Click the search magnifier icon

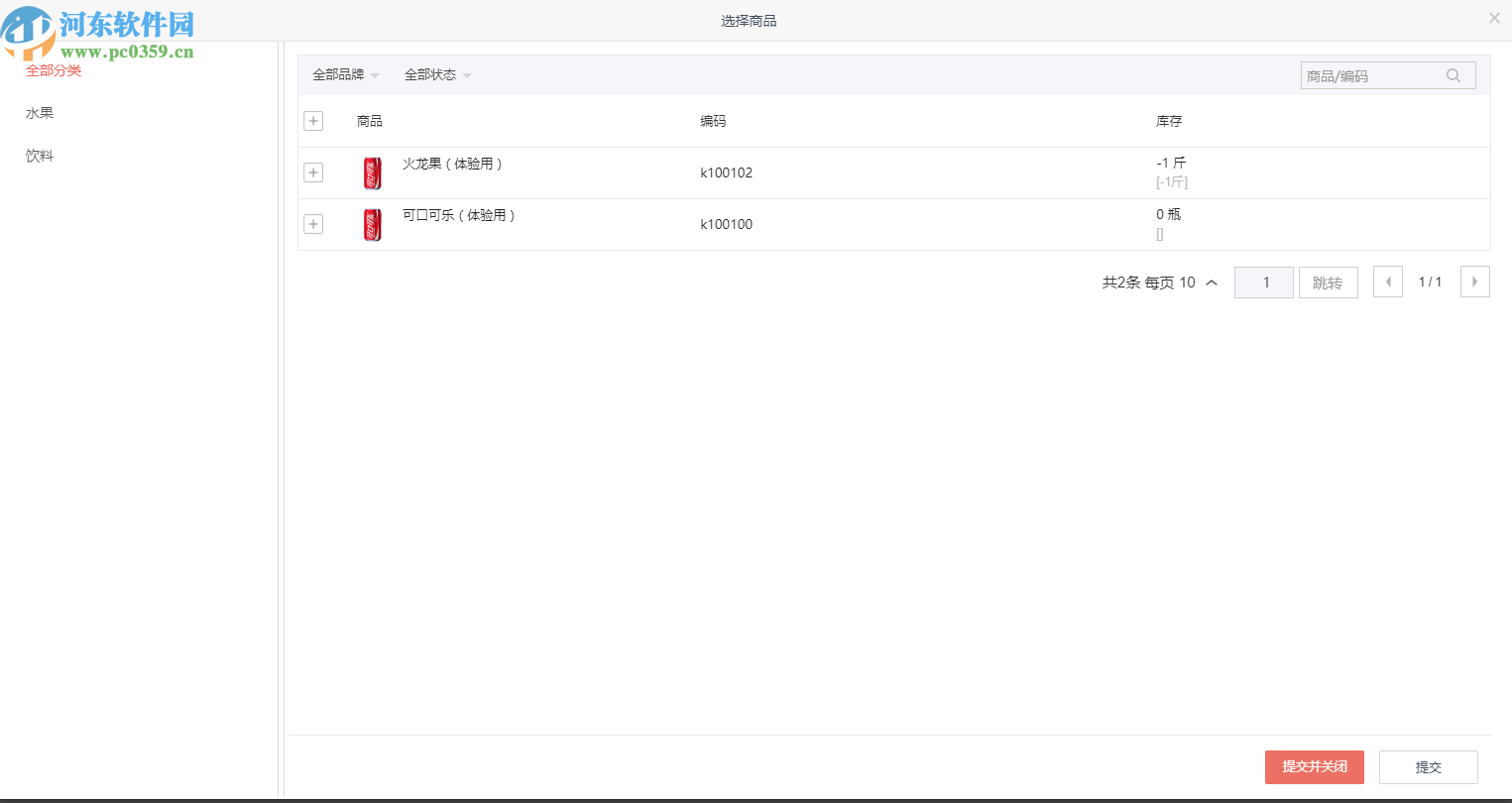1454,75
